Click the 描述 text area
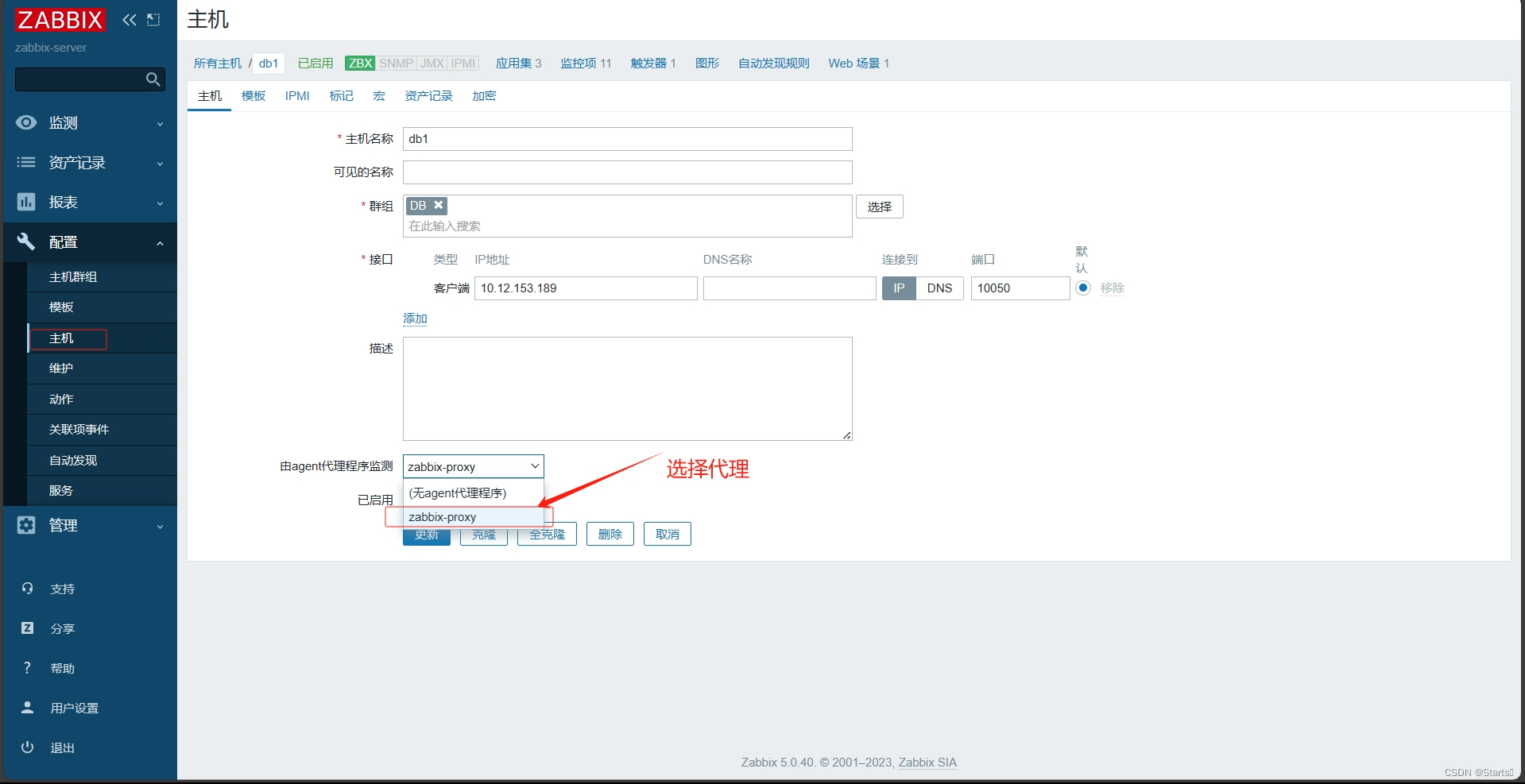This screenshot has width=1525, height=784. pyautogui.click(x=628, y=388)
